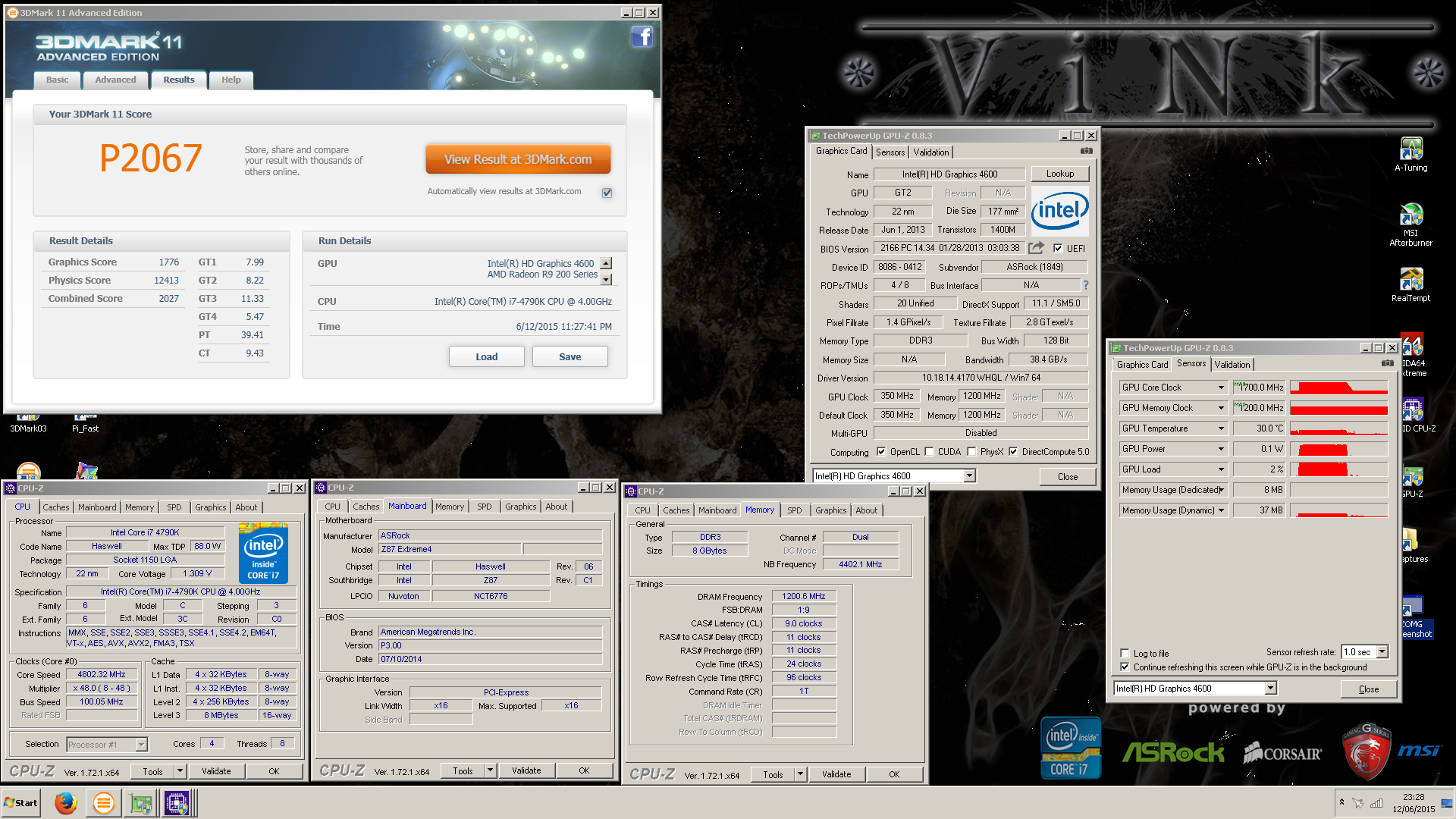The image size is (1456, 819).
Task: Click the GPU-Z taskbar icon
Action: (x=140, y=802)
